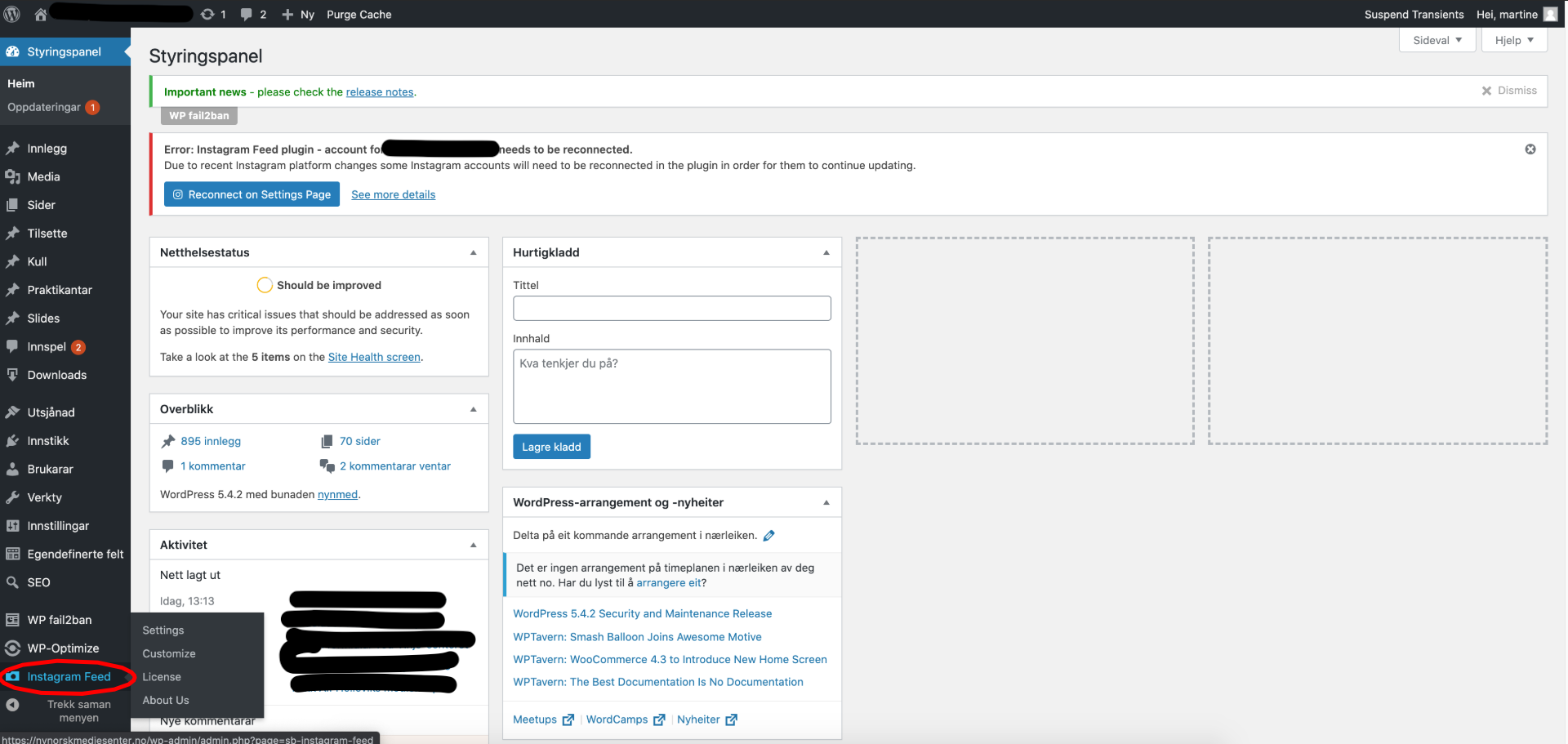Click the Egendefinerte felt icon

12,554
